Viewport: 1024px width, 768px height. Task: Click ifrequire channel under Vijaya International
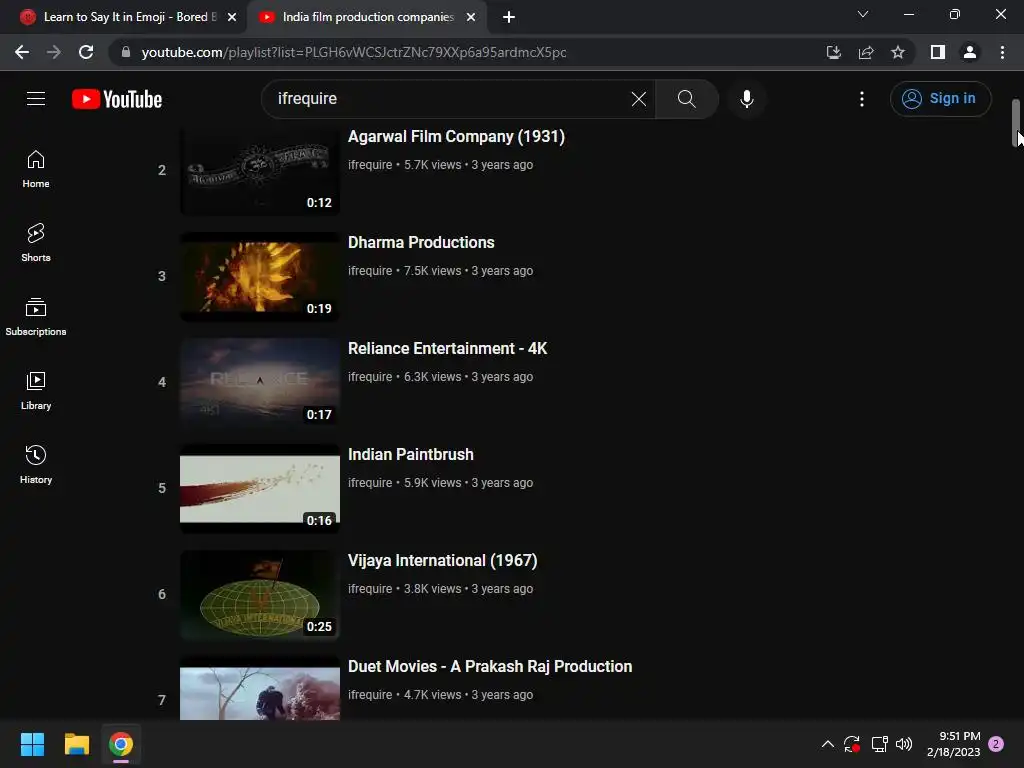370,588
